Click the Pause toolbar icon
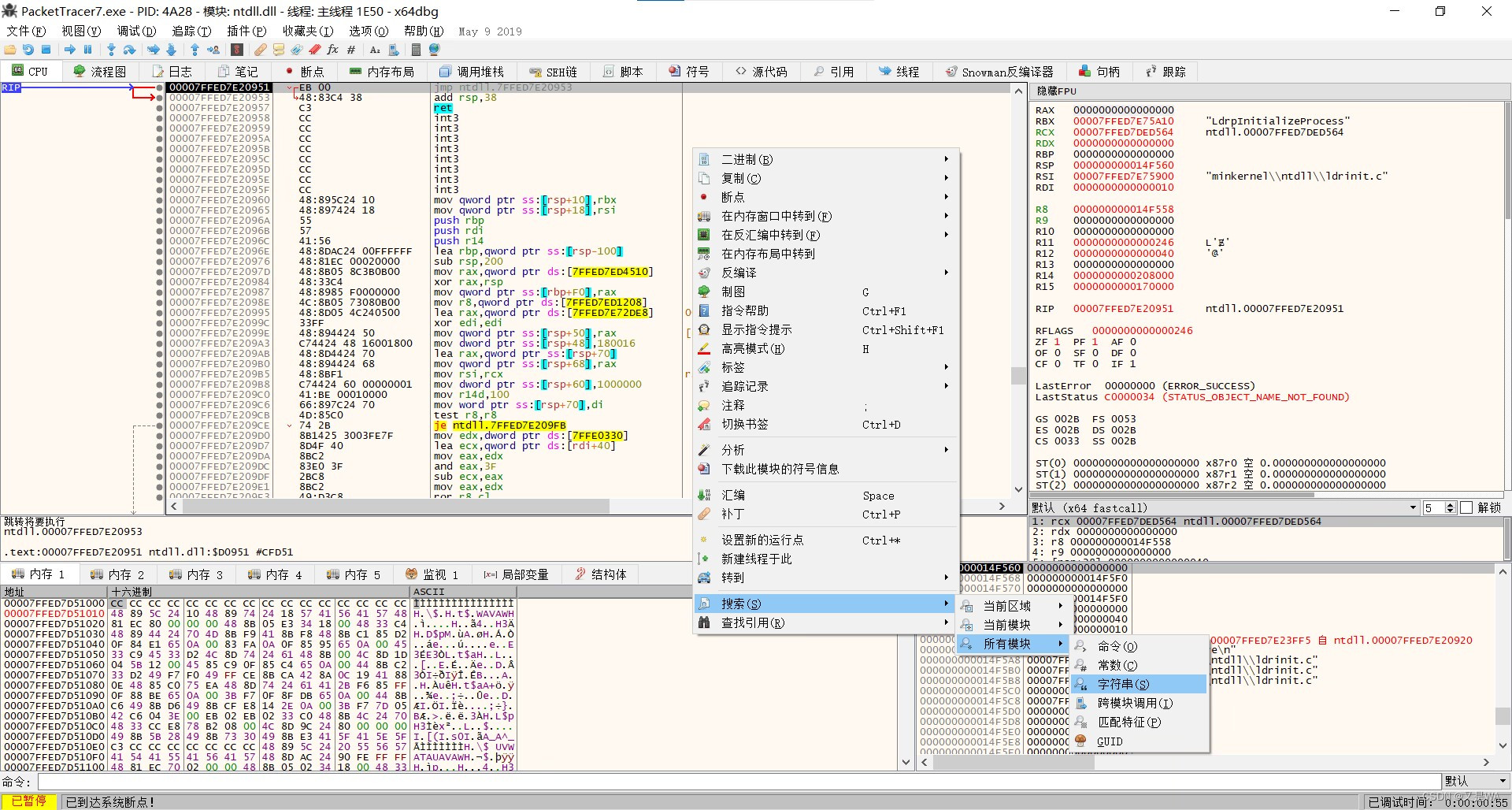The image size is (1512, 810). point(87,50)
